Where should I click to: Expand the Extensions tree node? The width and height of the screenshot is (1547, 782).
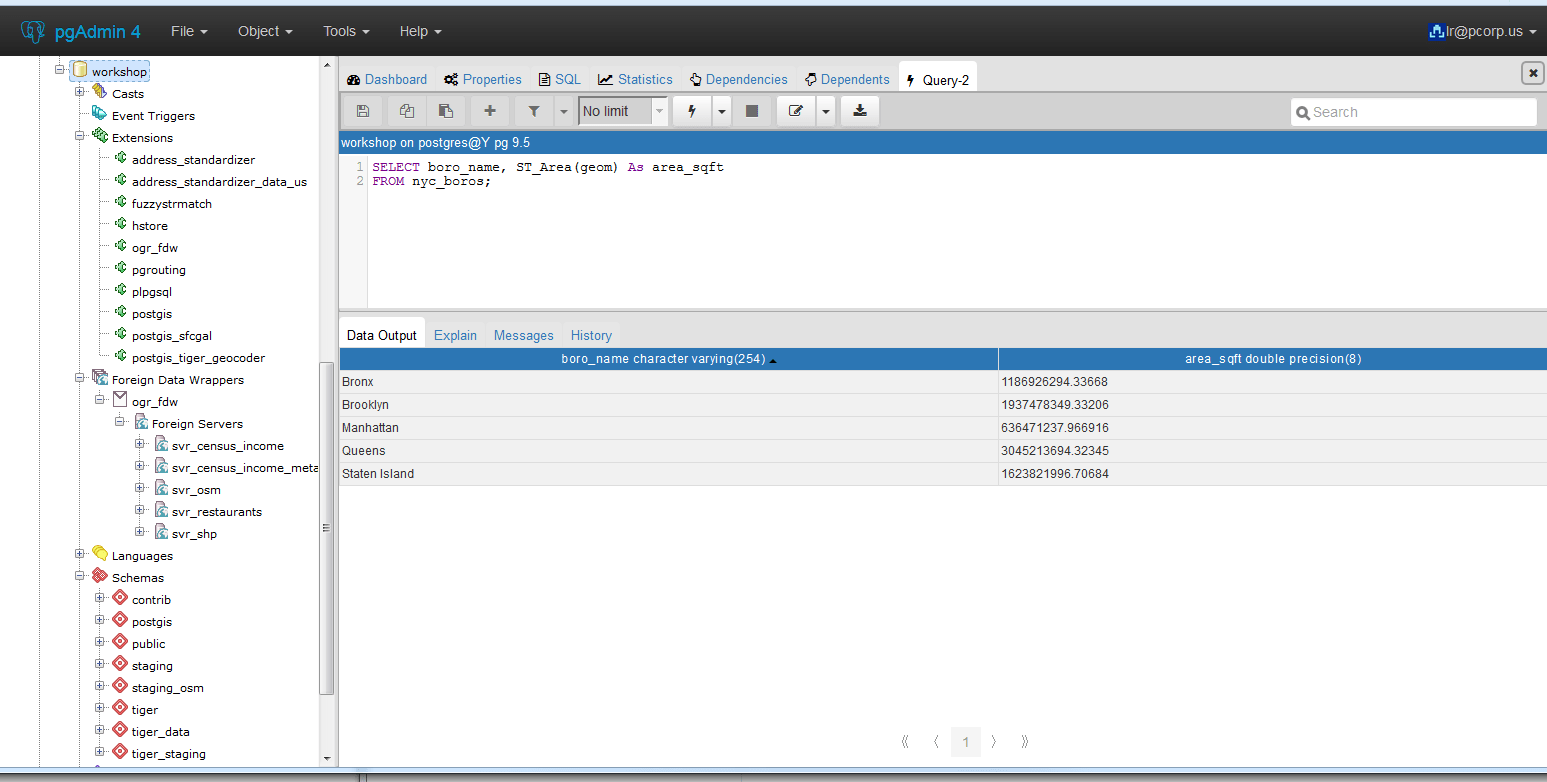(79, 137)
